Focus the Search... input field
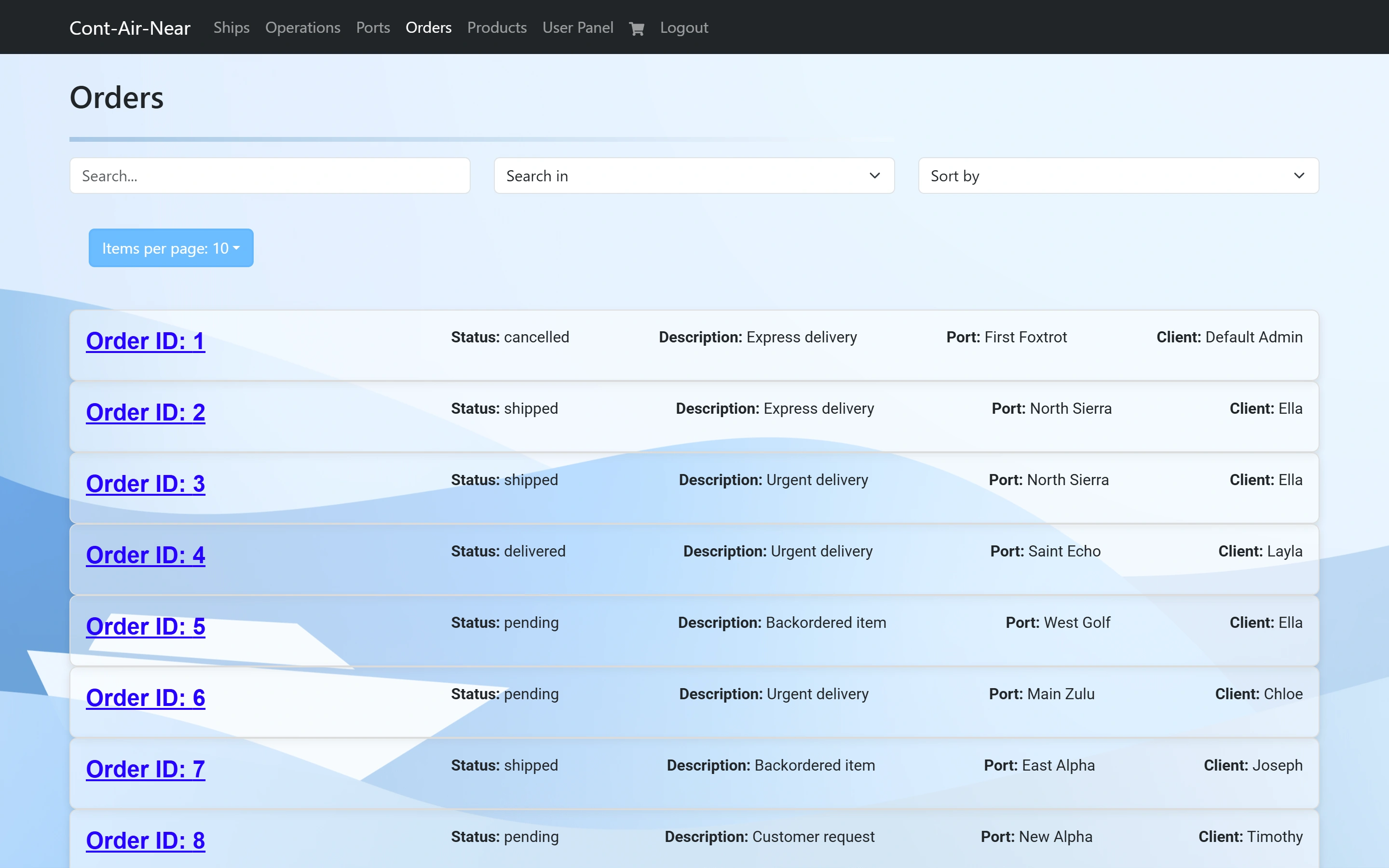This screenshot has width=1389, height=868. [270, 176]
